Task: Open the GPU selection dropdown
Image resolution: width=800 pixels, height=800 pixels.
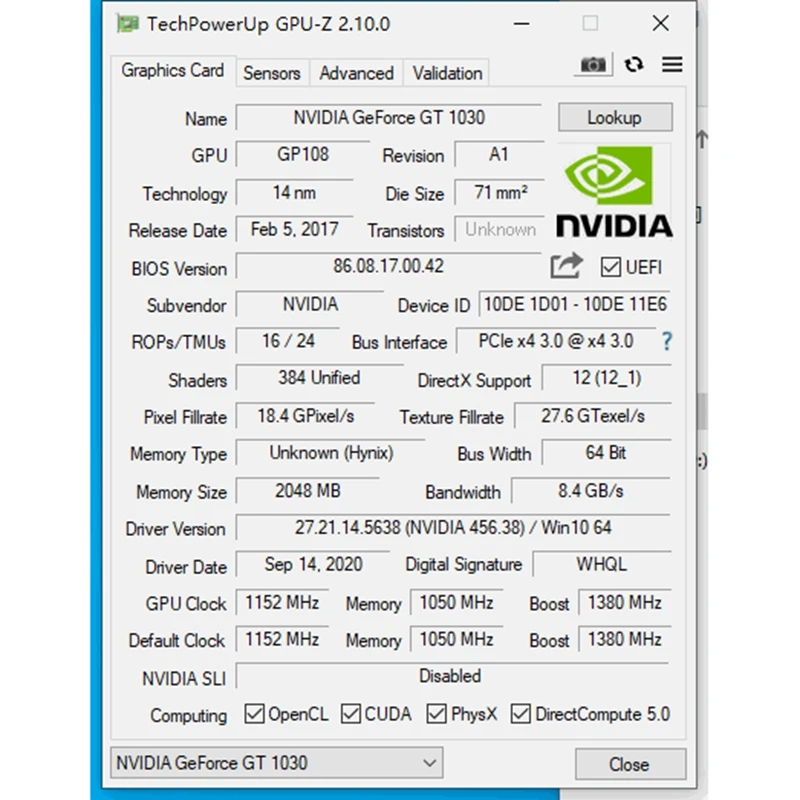Action: [x=277, y=763]
